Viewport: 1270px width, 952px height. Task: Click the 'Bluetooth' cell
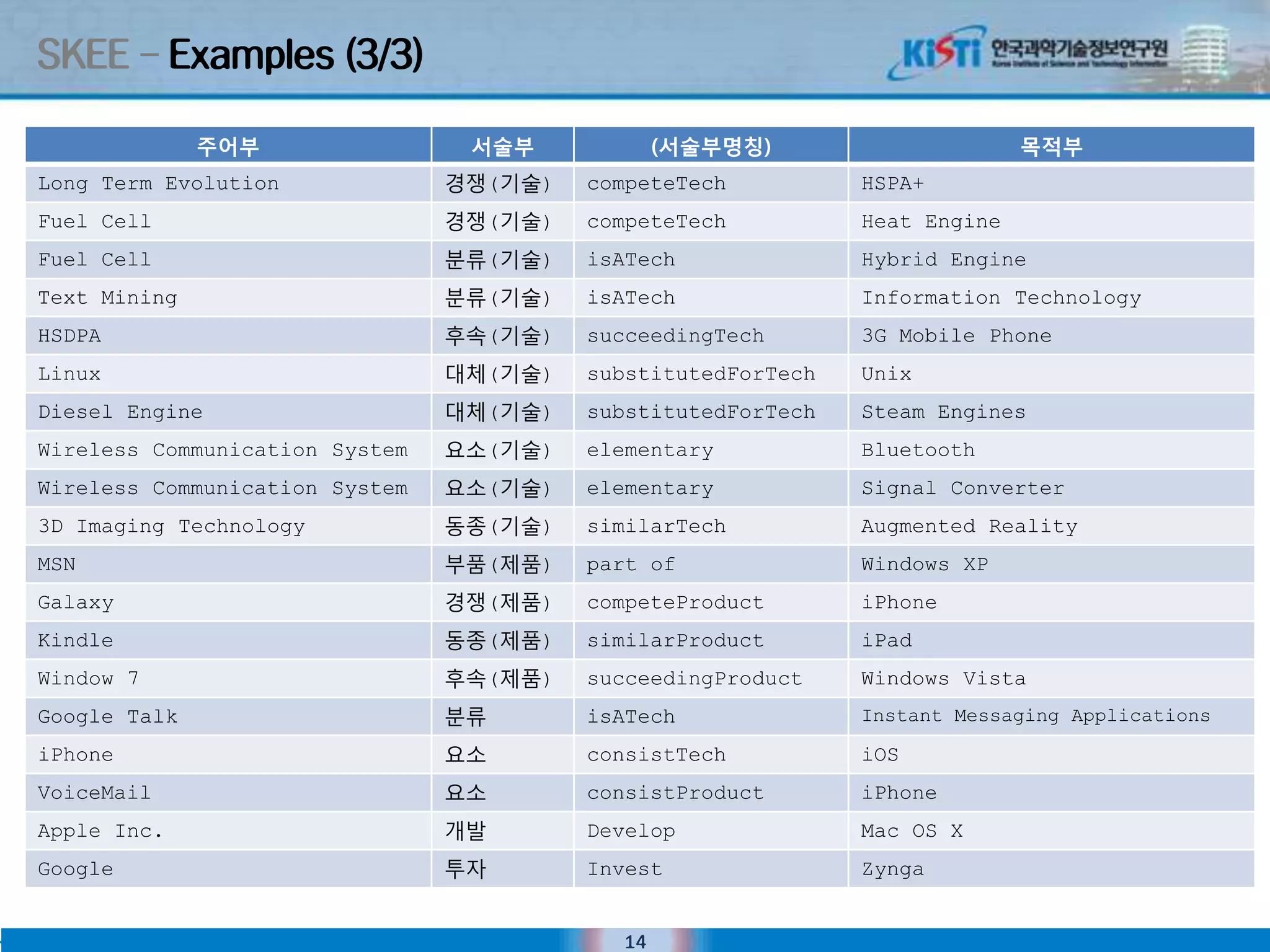(x=1051, y=450)
